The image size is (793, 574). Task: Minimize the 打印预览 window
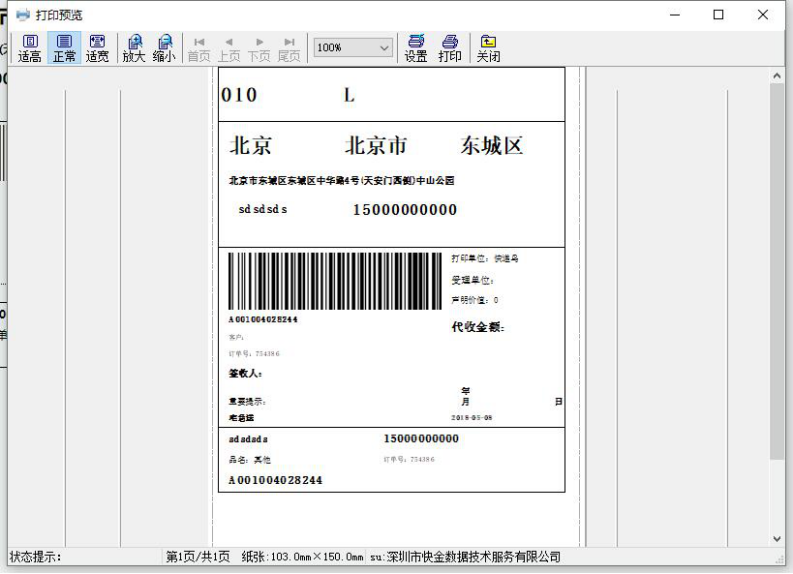pyautogui.click(x=675, y=15)
